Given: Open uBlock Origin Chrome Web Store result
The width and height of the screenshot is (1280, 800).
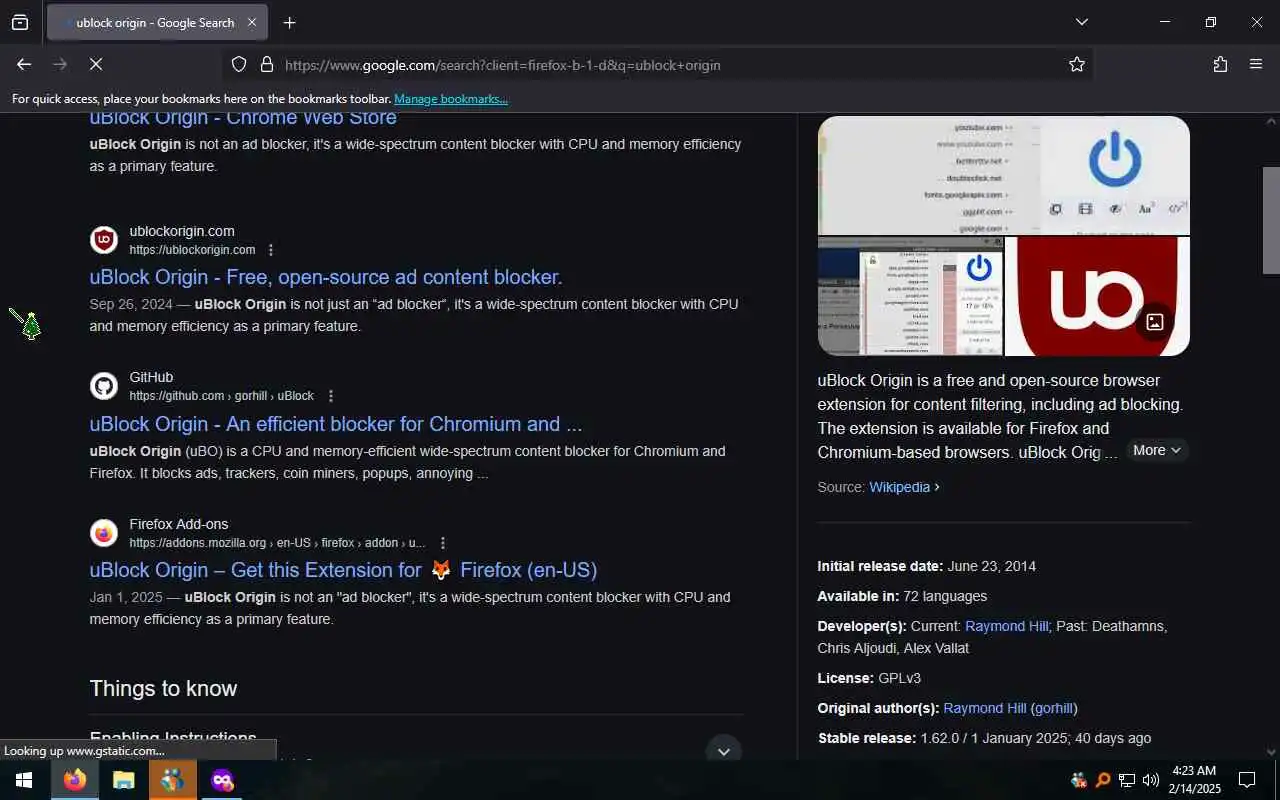Looking at the screenshot, I should 243,118.
